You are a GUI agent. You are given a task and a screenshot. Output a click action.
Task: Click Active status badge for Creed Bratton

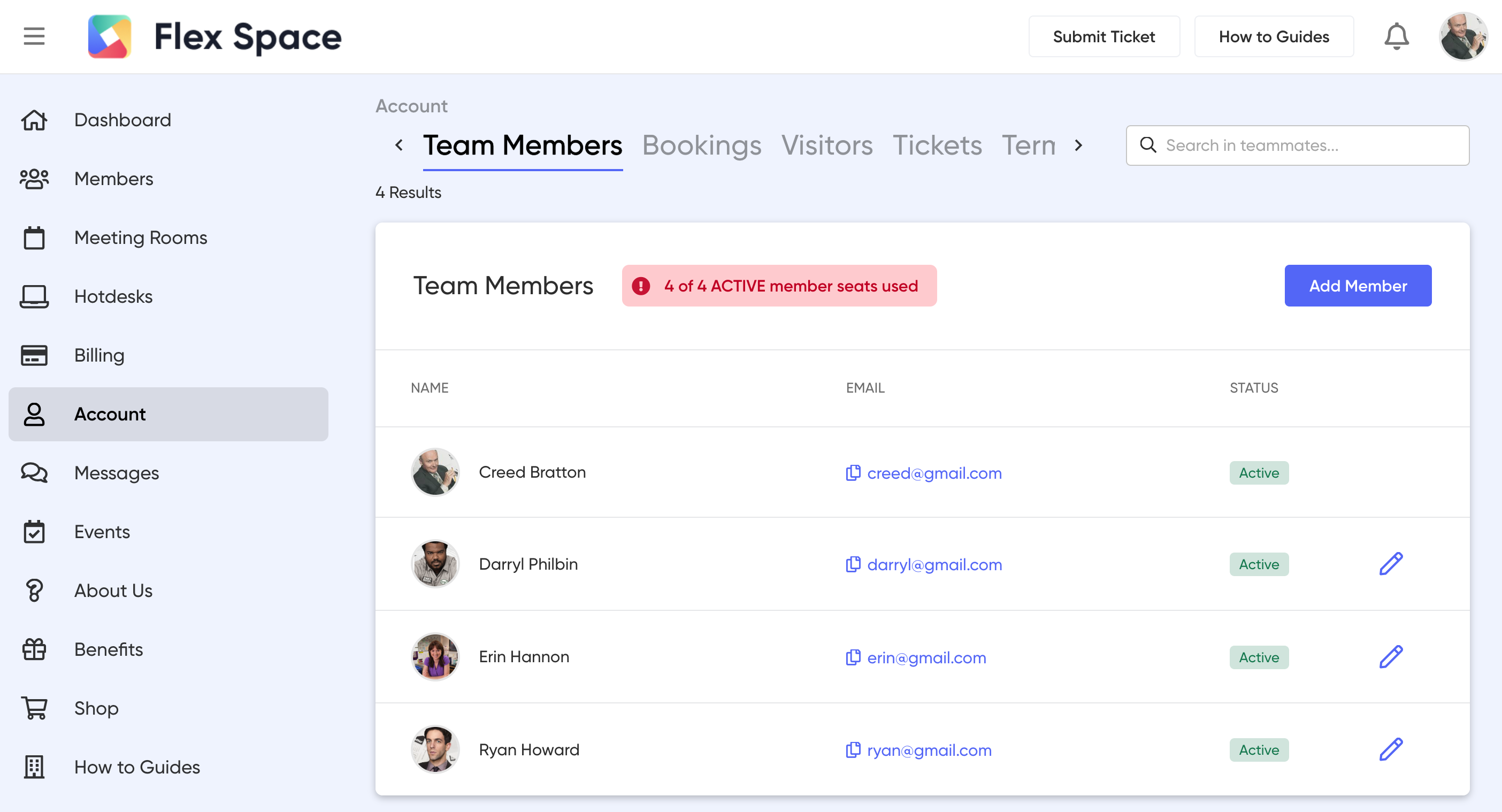tap(1259, 473)
